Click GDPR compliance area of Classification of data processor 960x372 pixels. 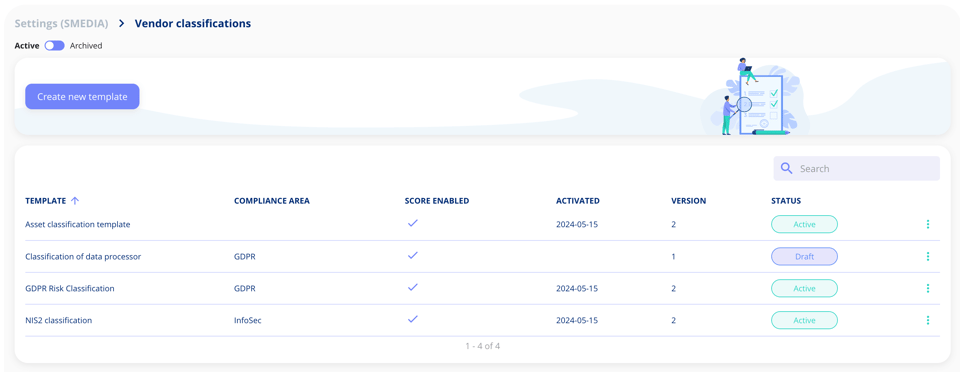pyautogui.click(x=245, y=256)
